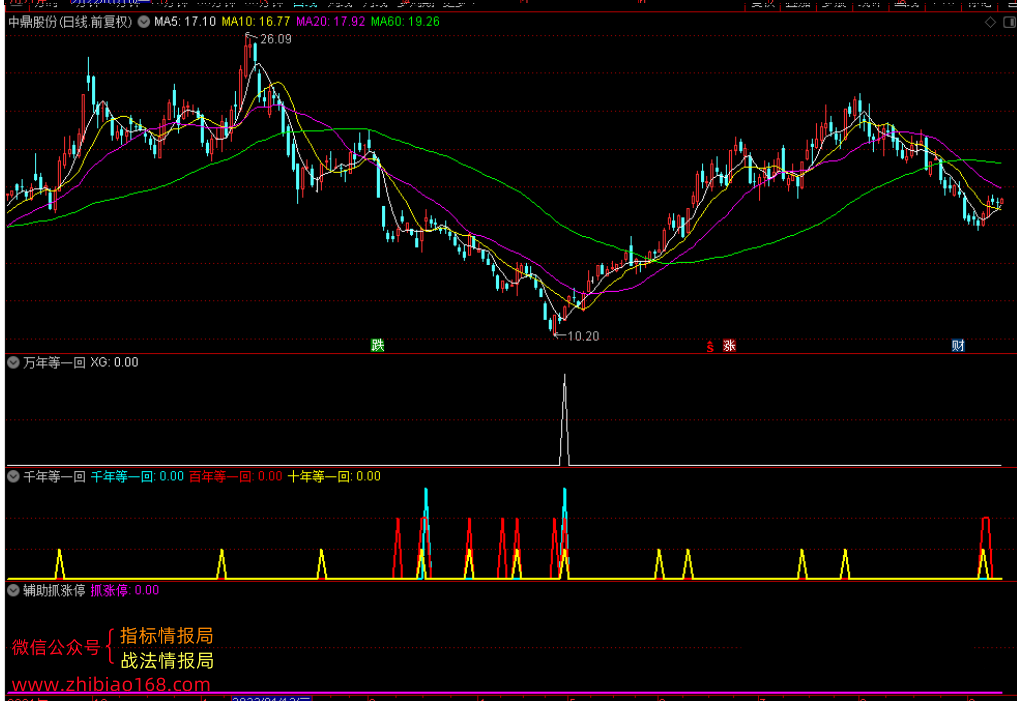Open dropdown beside 中鼎股份(日线.前复权) title
The height and width of the screenshot is (701, 1017).
click(x=143, y=22)
